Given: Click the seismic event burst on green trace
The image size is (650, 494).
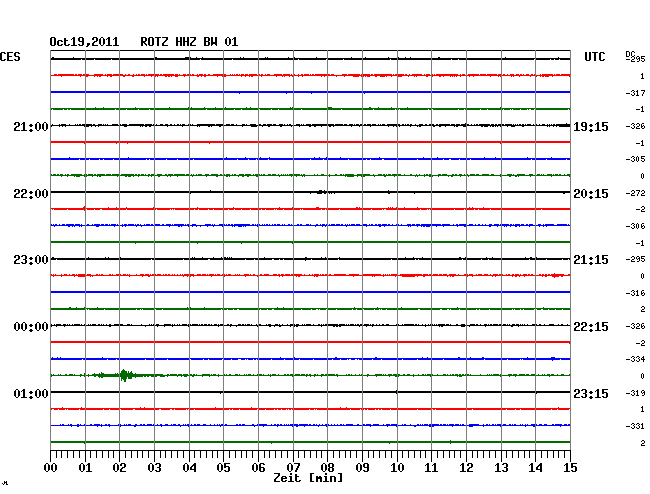Looking at the screenshot, I should tap(124, 375).
